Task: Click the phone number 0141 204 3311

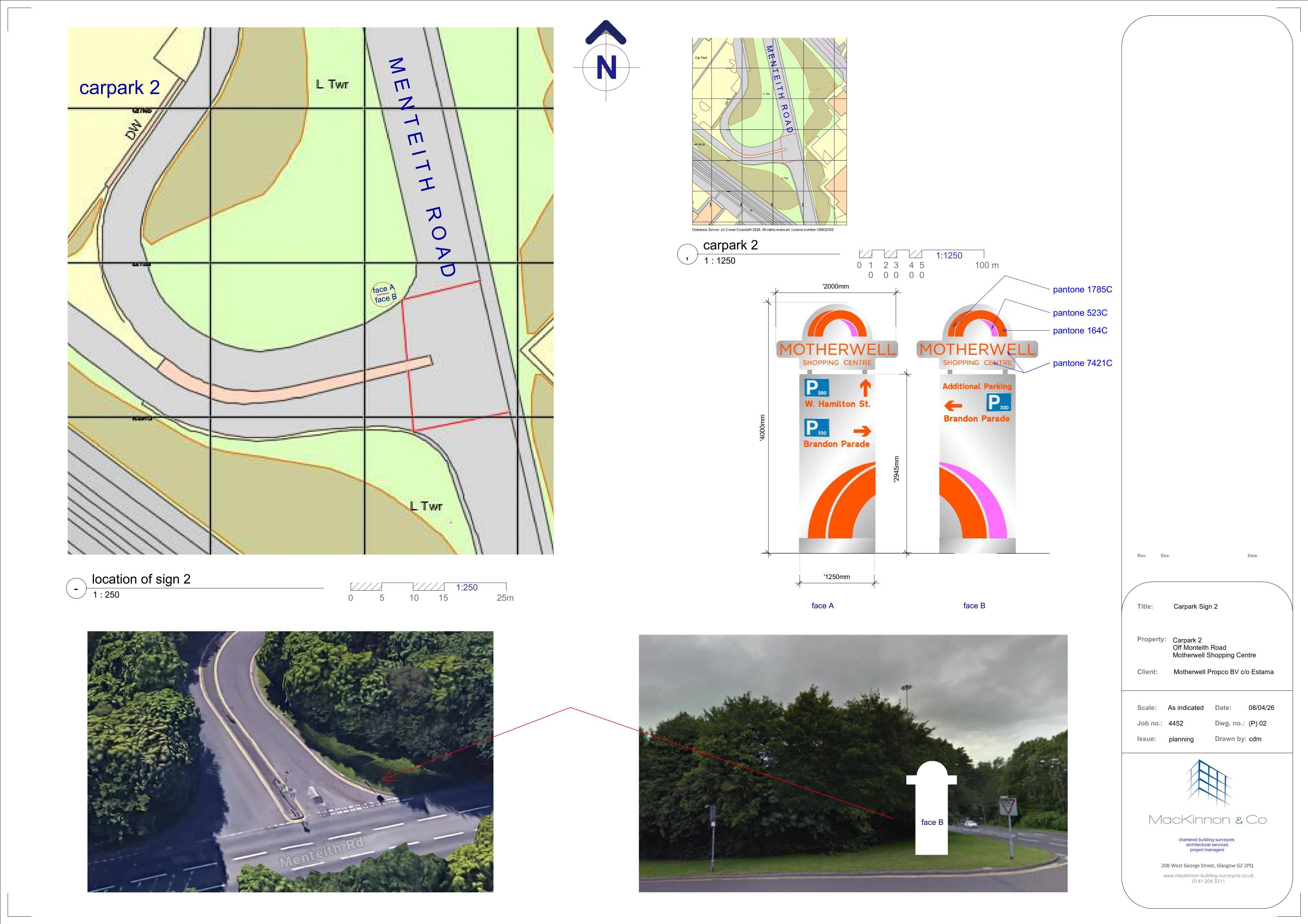Action: 1208,881
